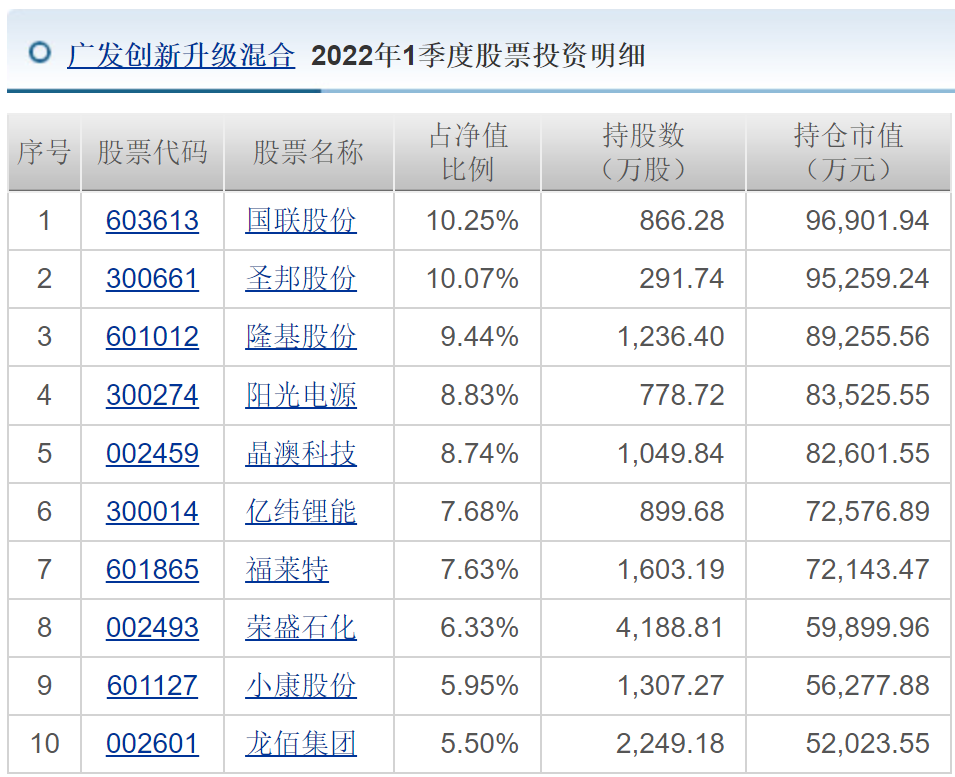Select the 89,255.56 market value cell
Viewport: 955px width, 777px height.
848,337
